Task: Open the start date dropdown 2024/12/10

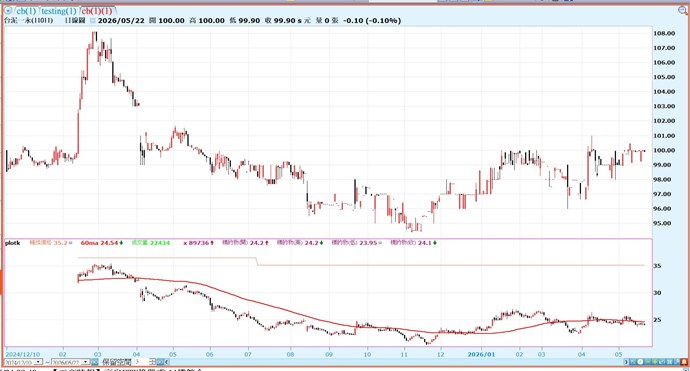Action: tap(39, 362)
